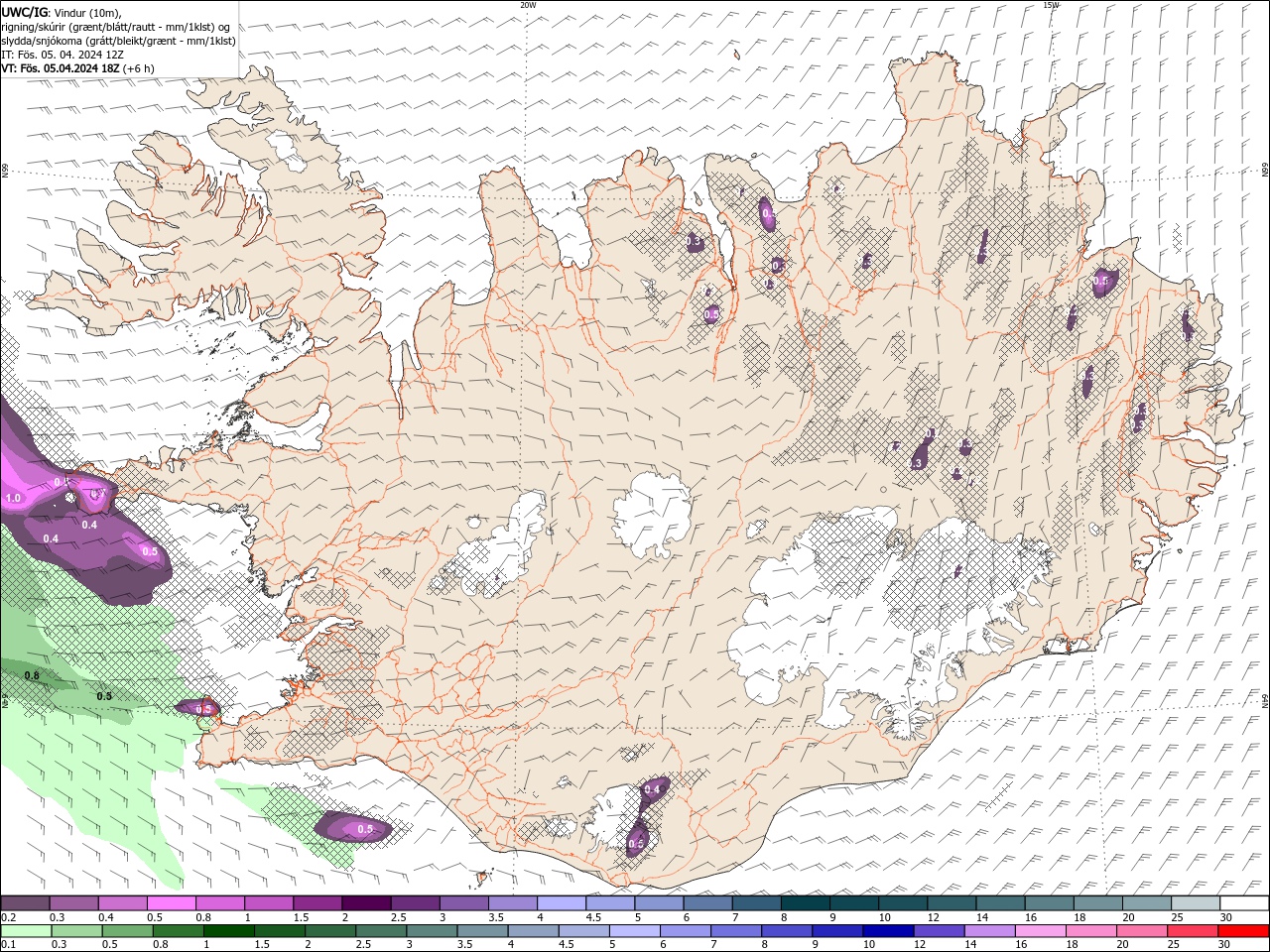The image size is (1270, 952).
Task: Click the '1.0' value in the pink snow area
Action: point(14,498)
